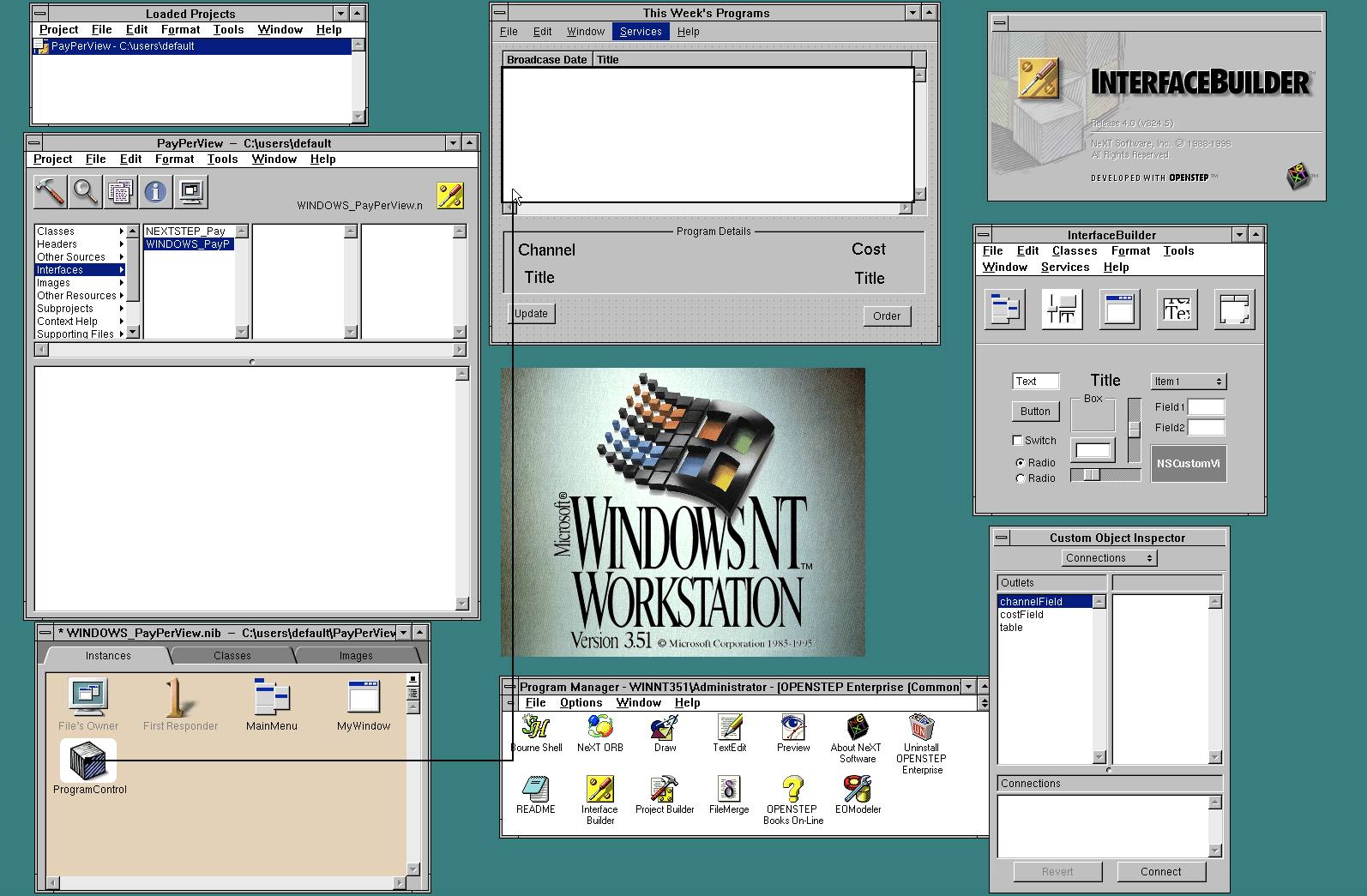Image resolution: width=1367 pixels, height=896 pixels.
Task: Select the README program icon
Action: click(536, 789)
